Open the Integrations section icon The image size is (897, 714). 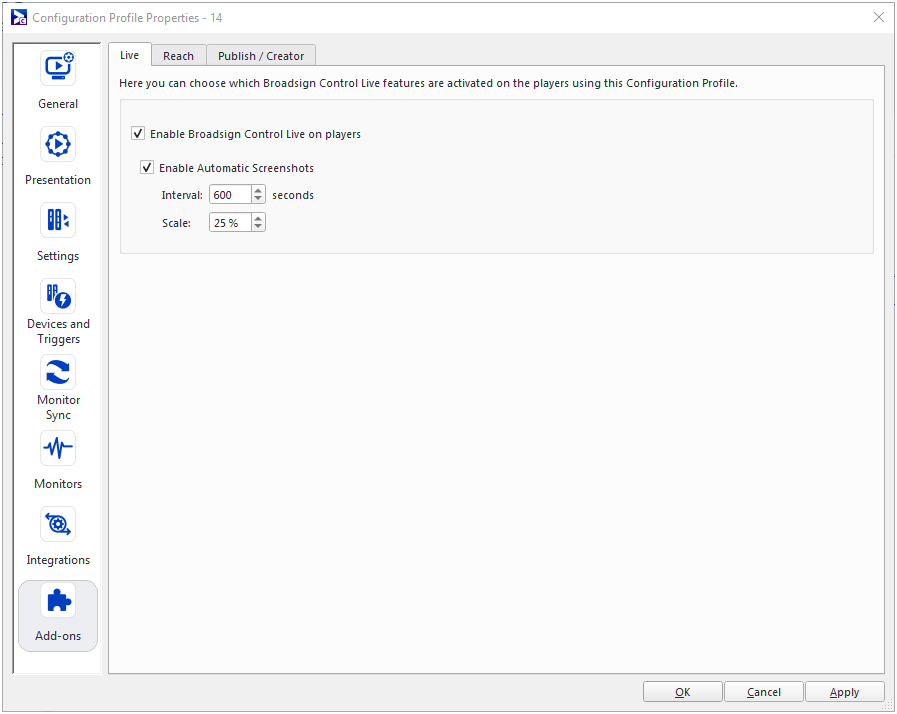[x=58, y=524]
